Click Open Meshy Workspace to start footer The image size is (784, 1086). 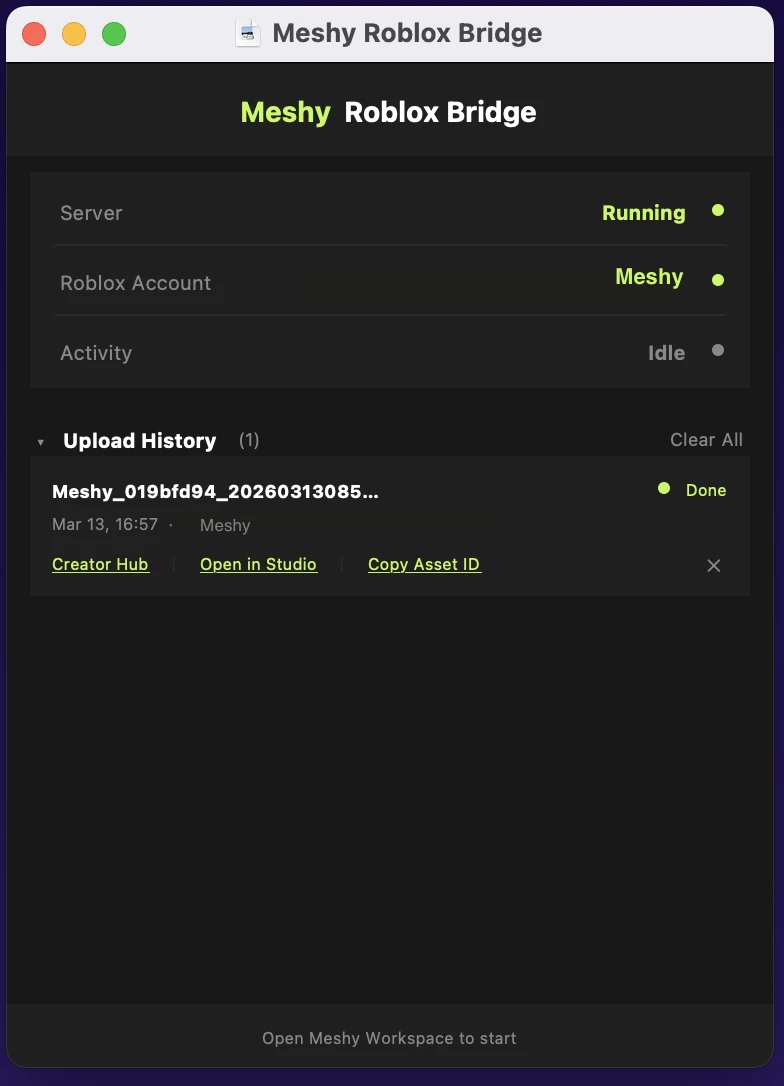point(389,1038)
